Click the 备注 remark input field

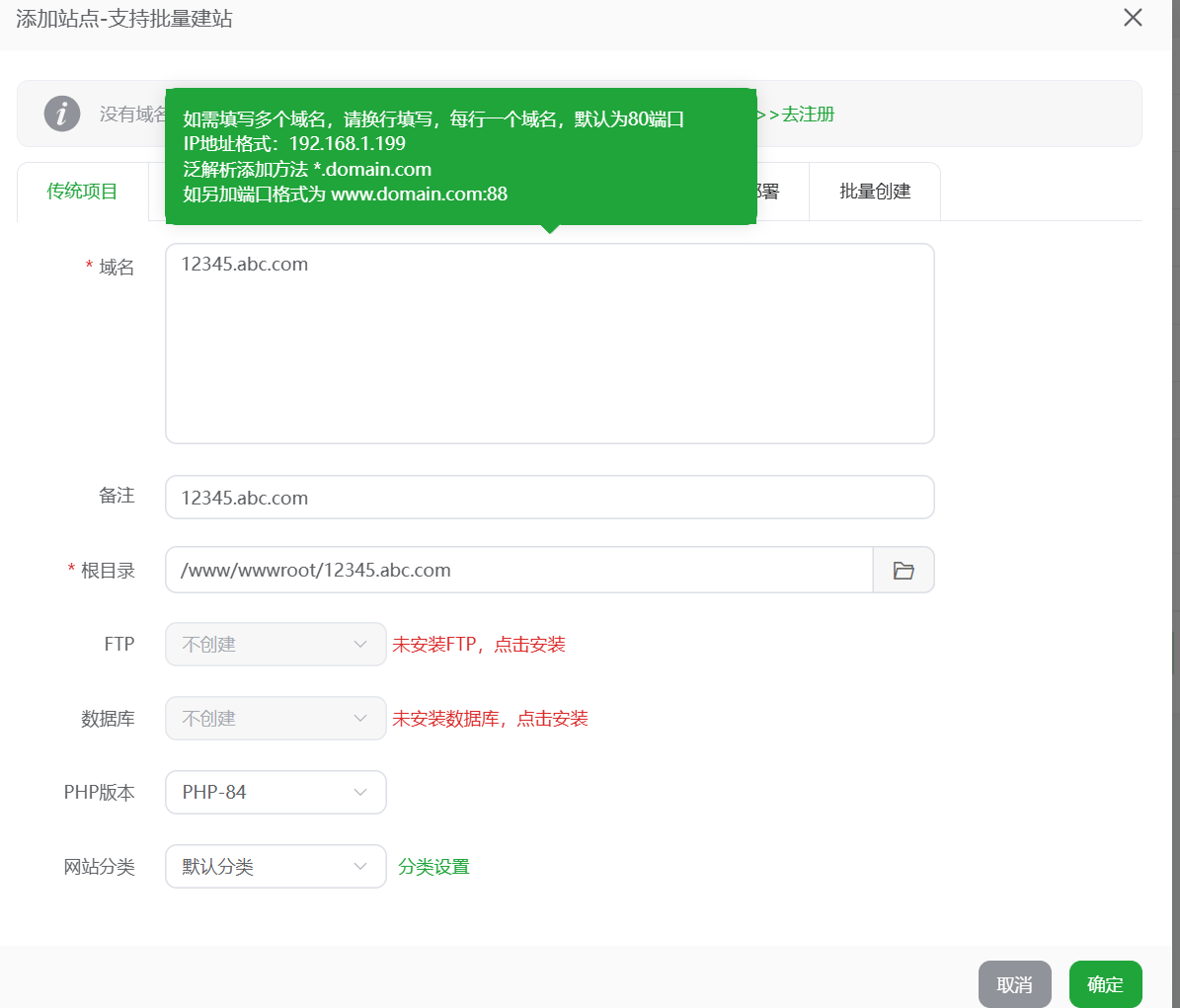(549, 498)
